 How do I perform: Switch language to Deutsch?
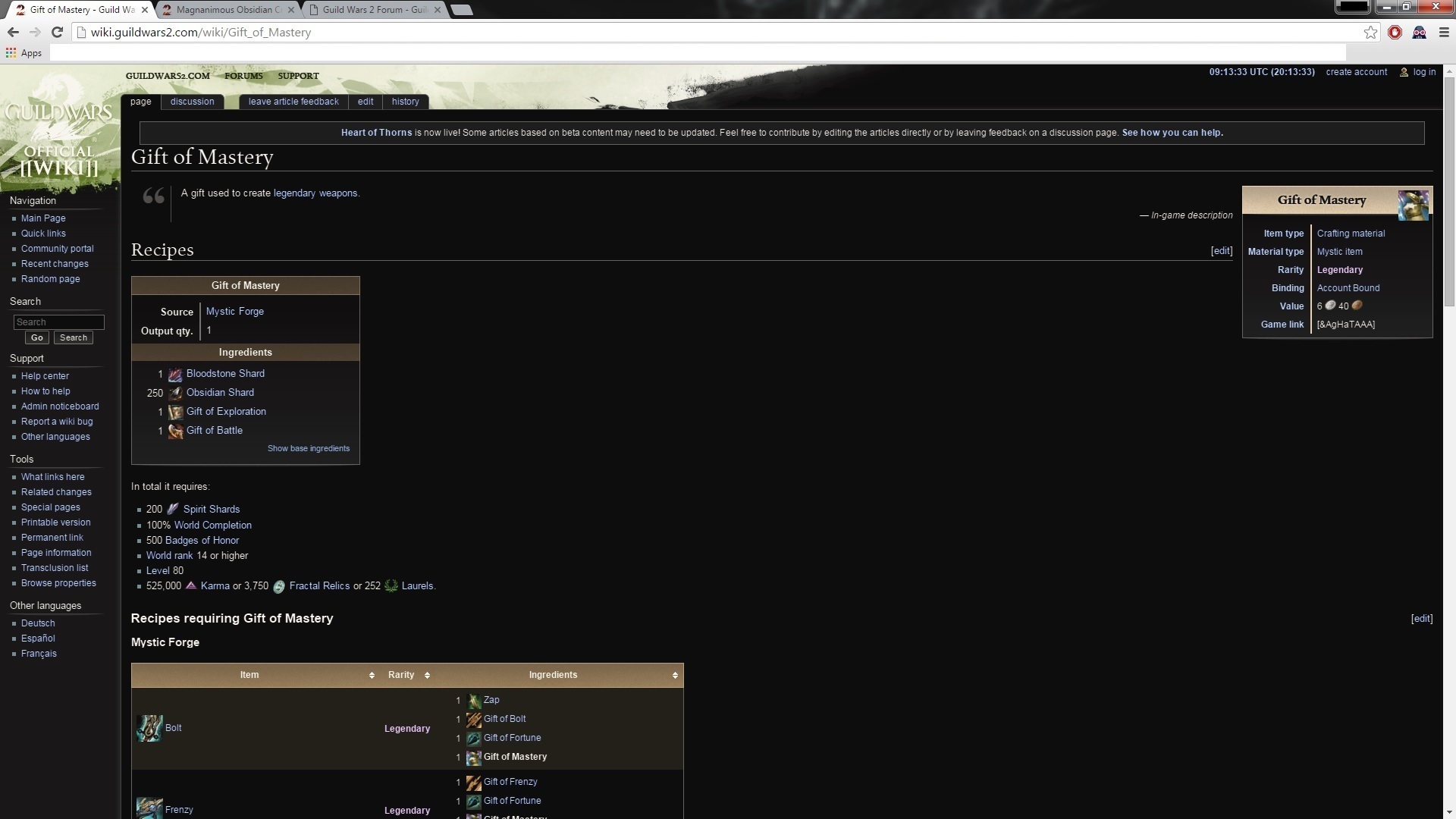38,623
